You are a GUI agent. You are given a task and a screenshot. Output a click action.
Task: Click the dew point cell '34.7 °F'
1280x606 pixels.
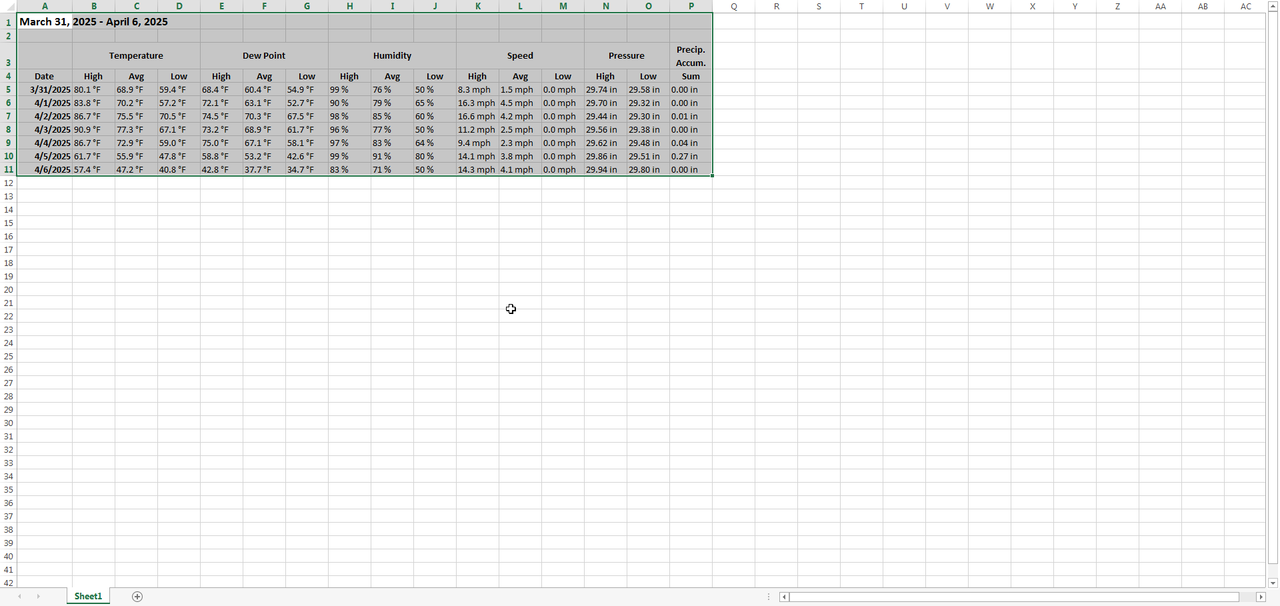(307, 169)
